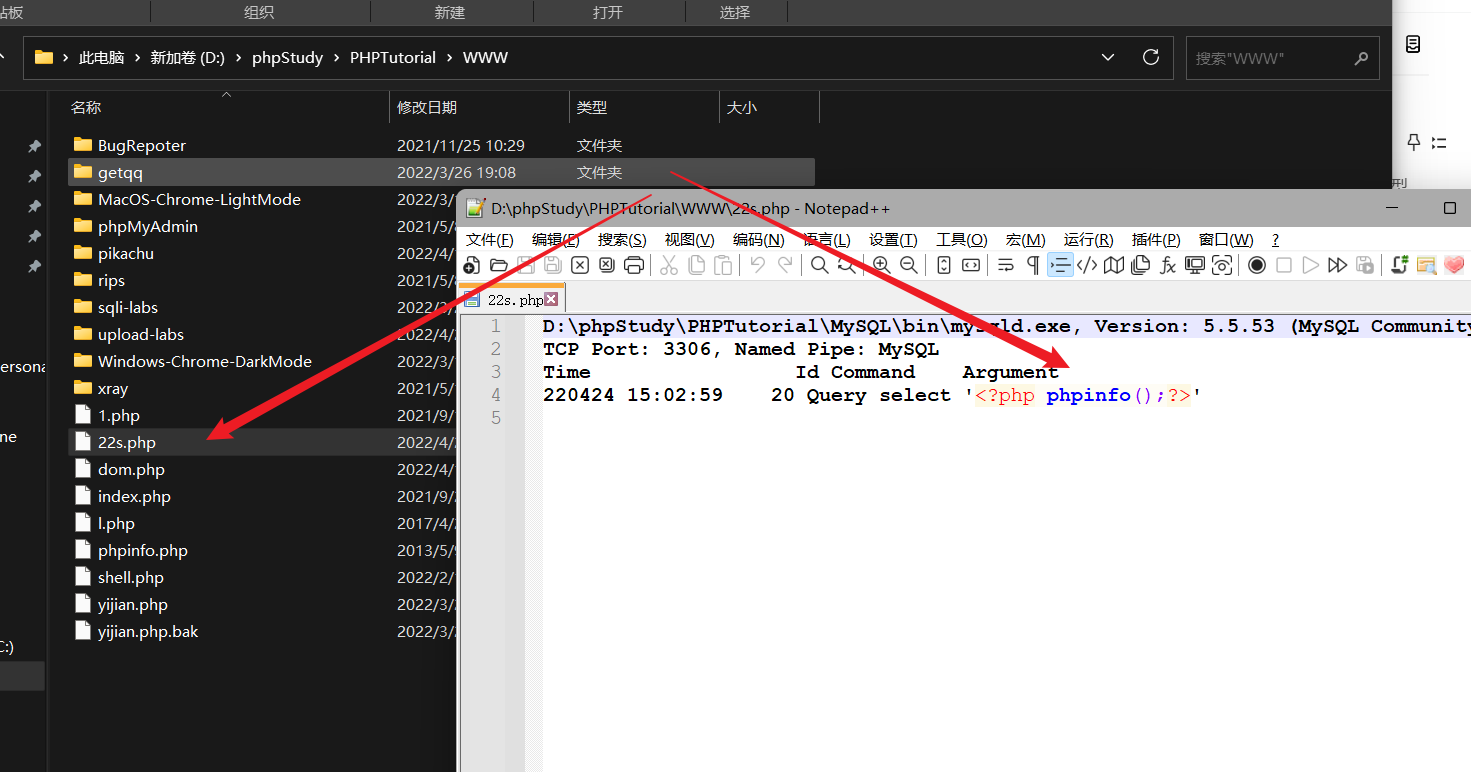Open the Function List fx icon
Screen dimensions: 1471x772
point(1168,265)
